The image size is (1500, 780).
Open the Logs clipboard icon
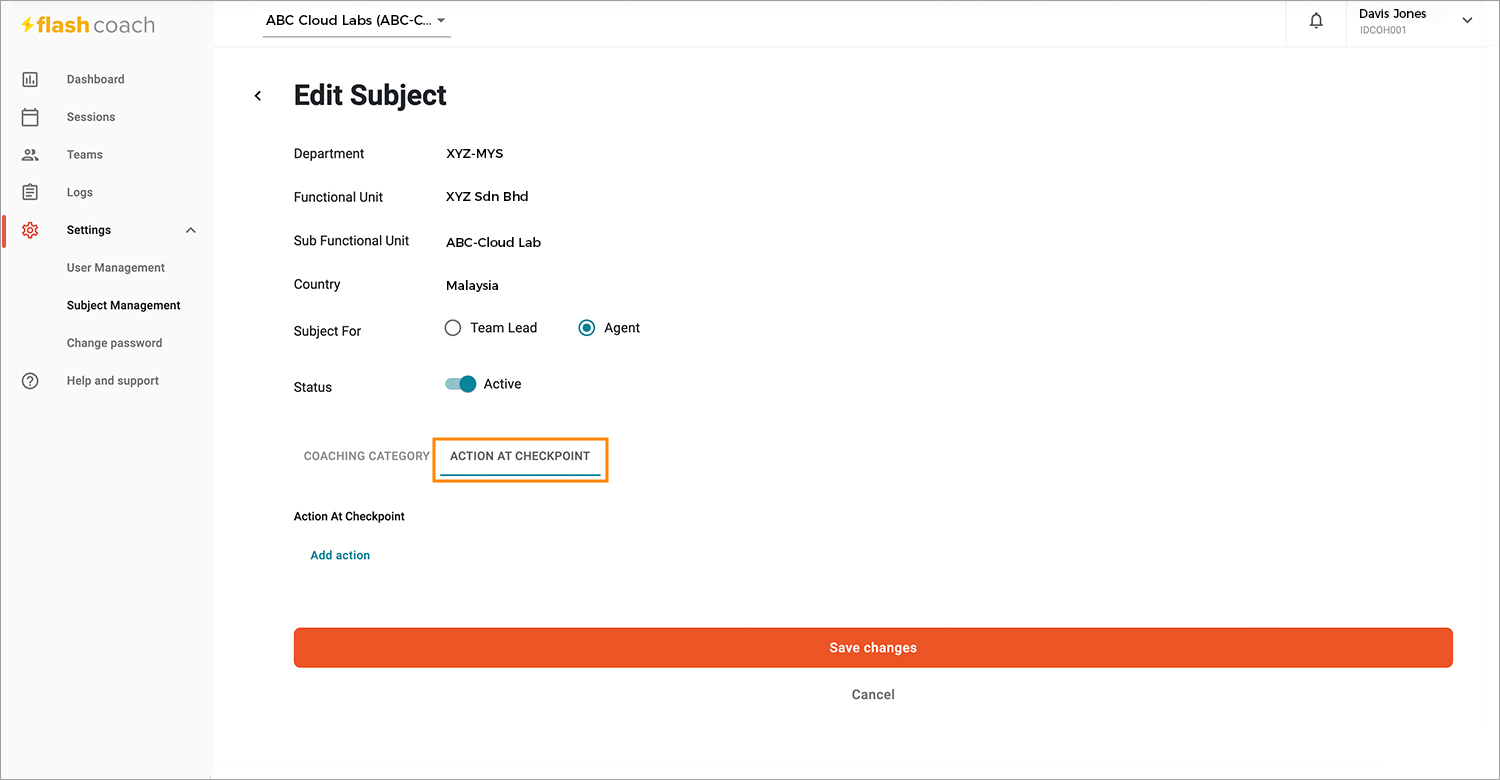tap(30, 192)
